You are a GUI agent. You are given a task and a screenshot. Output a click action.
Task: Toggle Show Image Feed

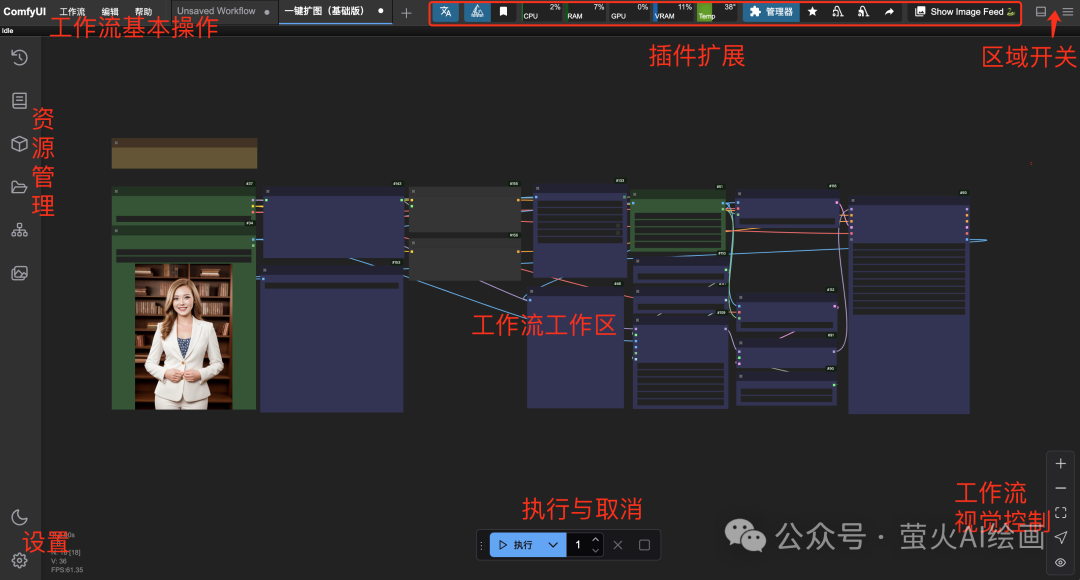pos(963,13)
